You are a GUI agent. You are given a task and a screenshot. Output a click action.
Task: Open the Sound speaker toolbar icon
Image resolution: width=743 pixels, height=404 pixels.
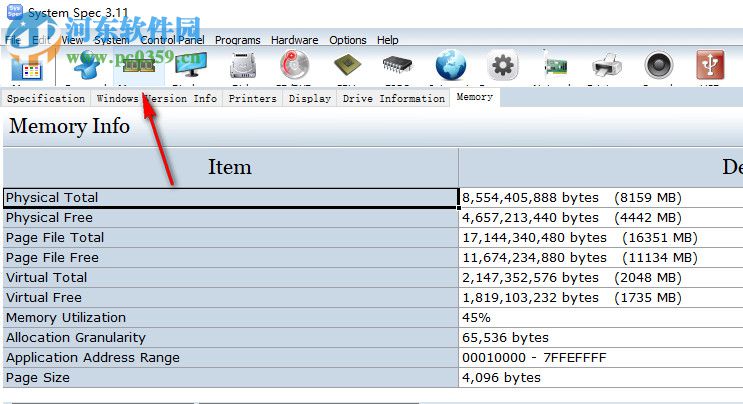pos(659,65)
